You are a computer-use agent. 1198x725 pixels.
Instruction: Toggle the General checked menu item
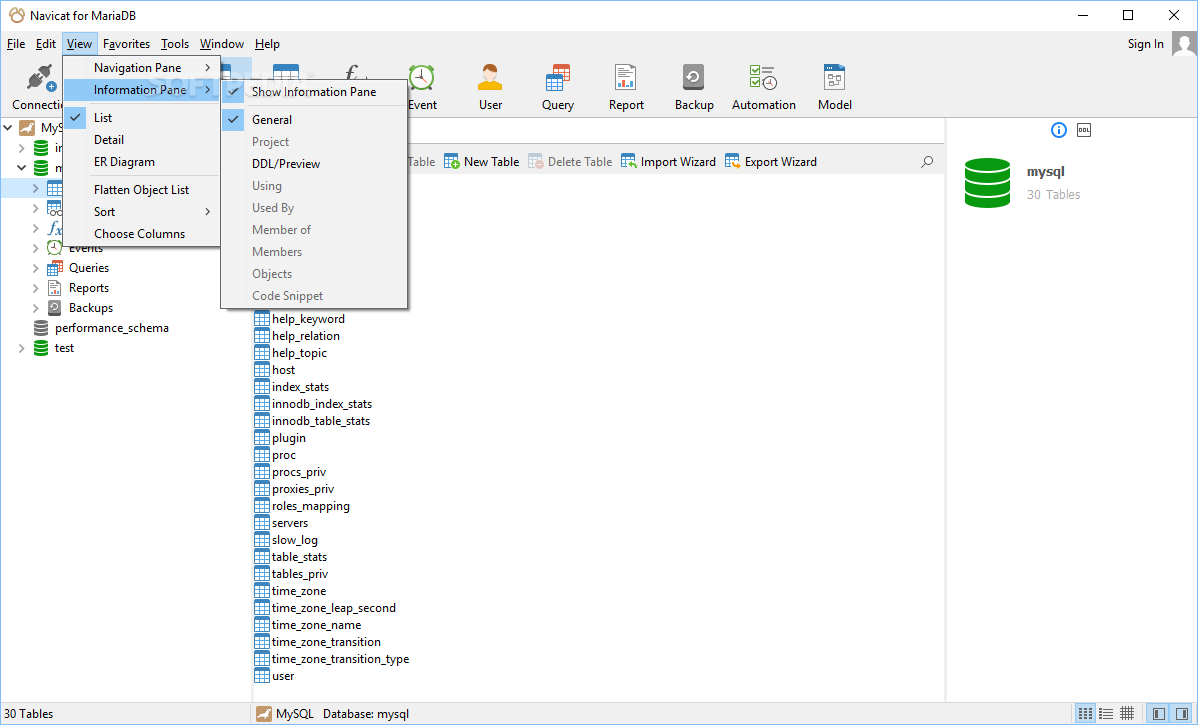(x=233, y=120)
